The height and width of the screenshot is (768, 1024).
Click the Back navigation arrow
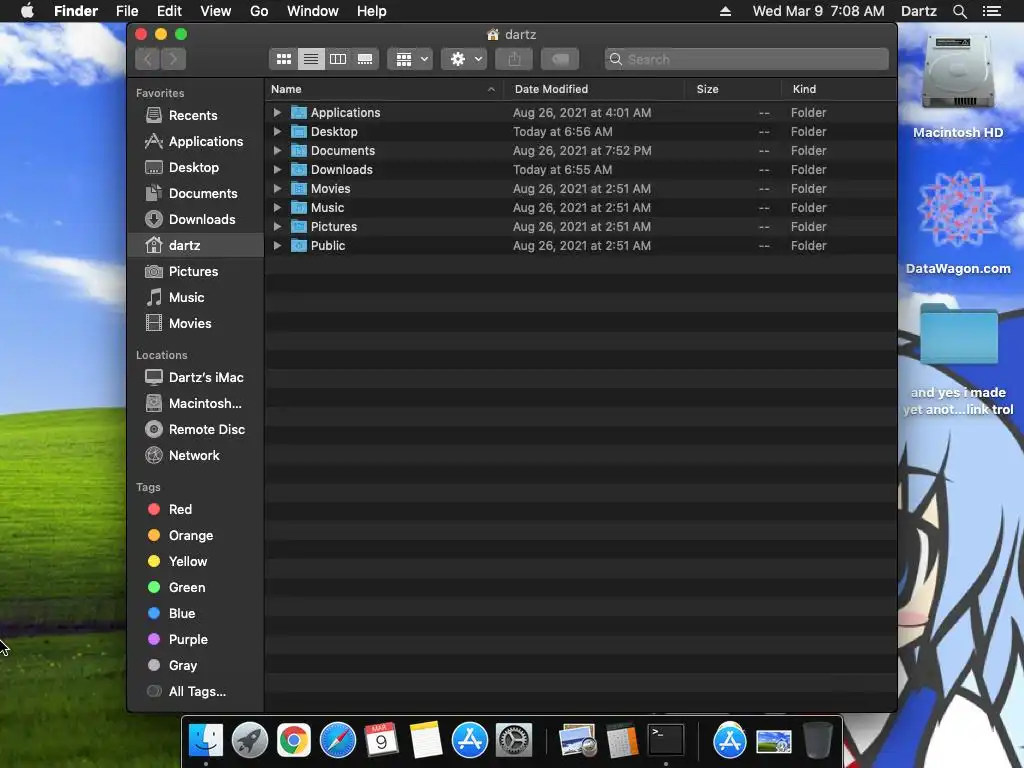148,59
